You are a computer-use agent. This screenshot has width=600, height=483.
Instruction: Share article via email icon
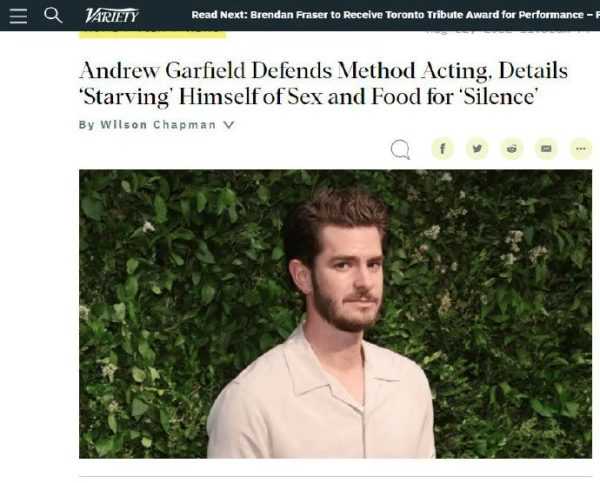546,148
